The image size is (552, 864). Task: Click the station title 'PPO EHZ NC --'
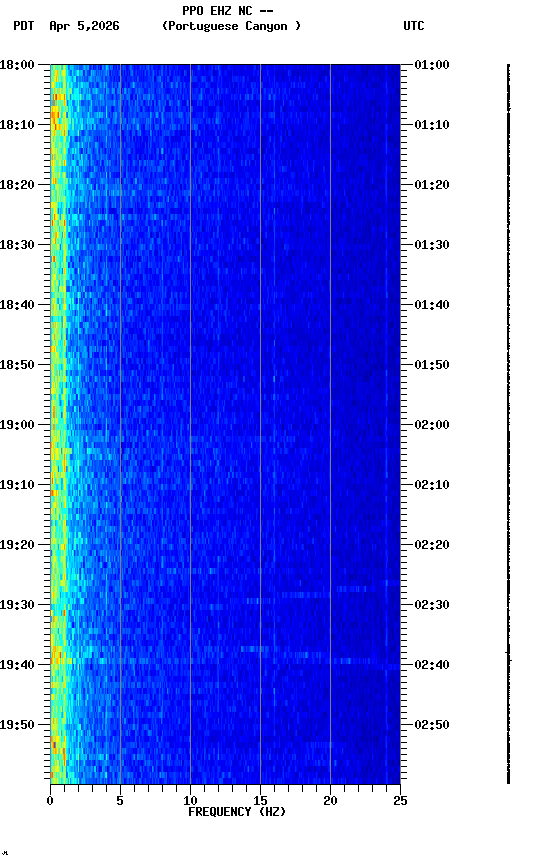228,11
